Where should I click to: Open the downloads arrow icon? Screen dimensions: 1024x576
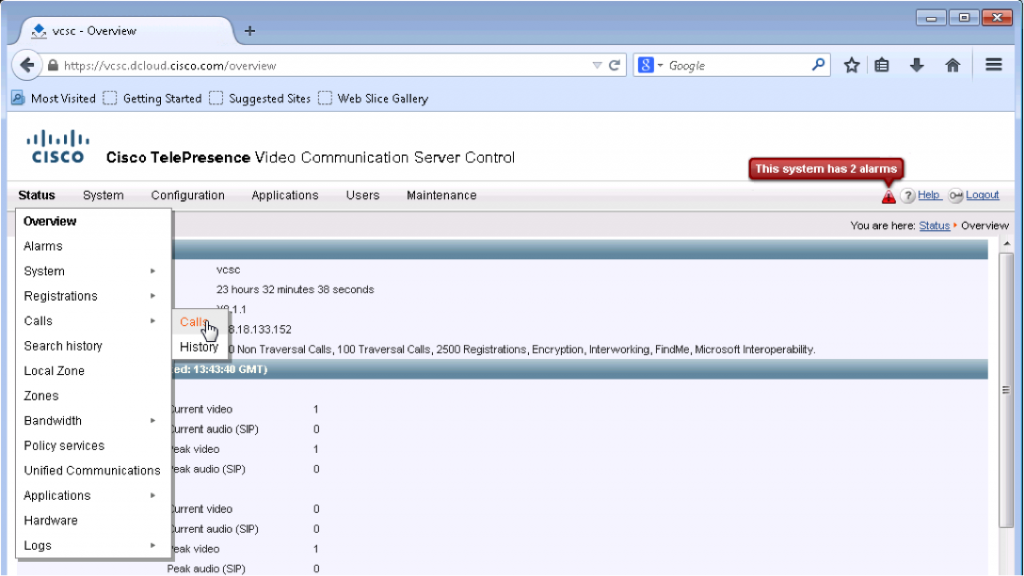pyautogui.click(x=917, y=65)
